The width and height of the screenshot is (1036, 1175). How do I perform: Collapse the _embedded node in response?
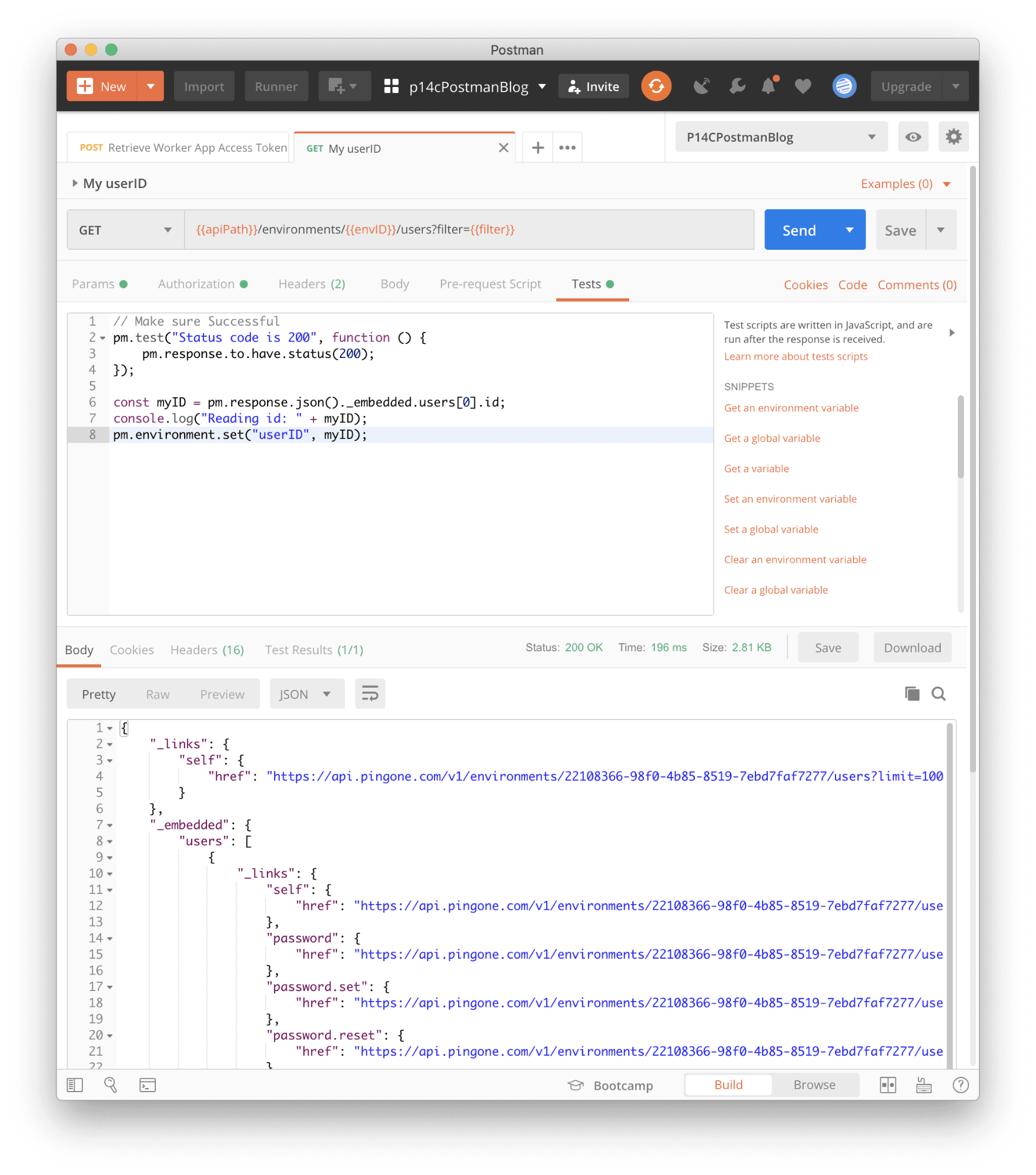pos(110,825)
